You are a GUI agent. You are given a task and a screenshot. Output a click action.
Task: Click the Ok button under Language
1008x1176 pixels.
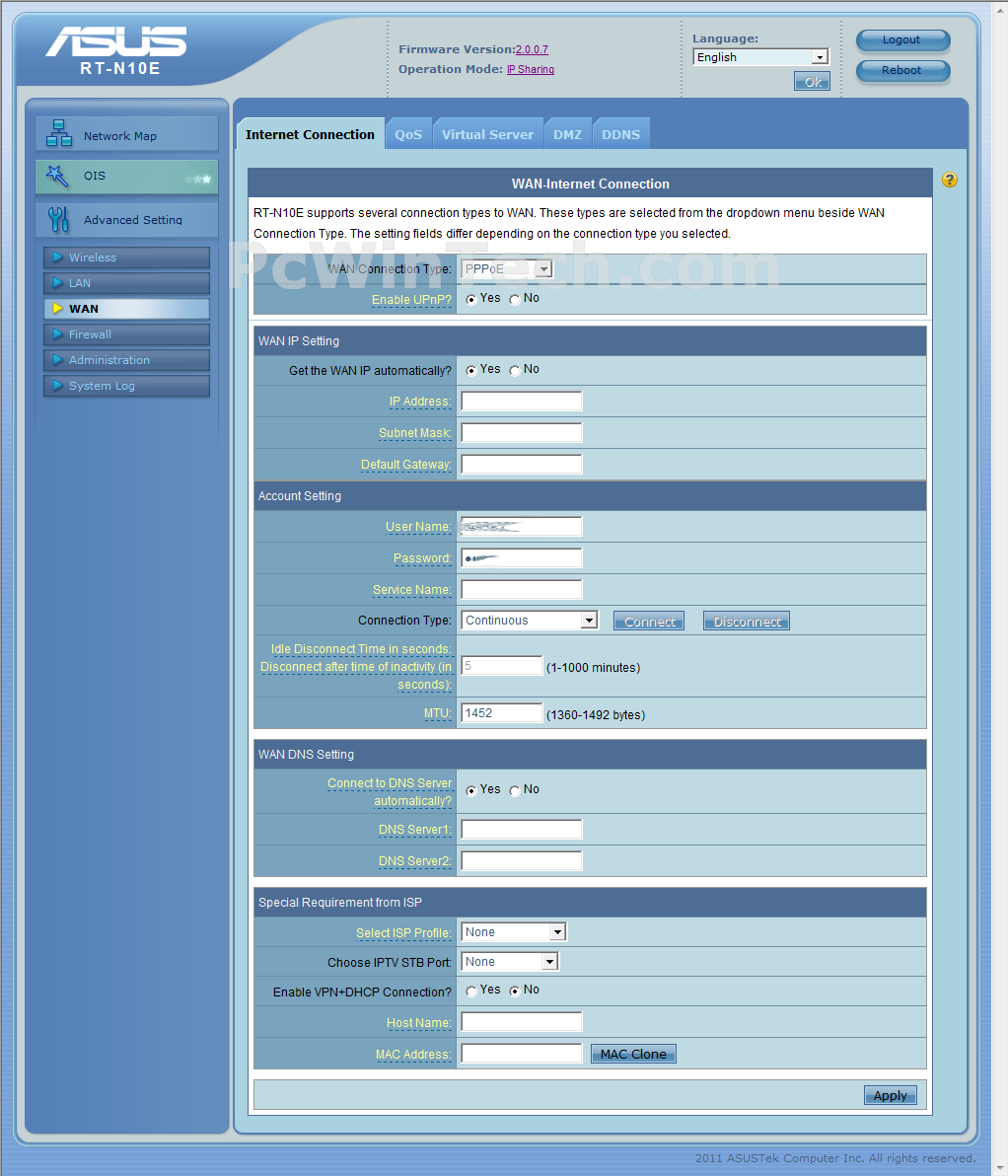pos(813,82)
